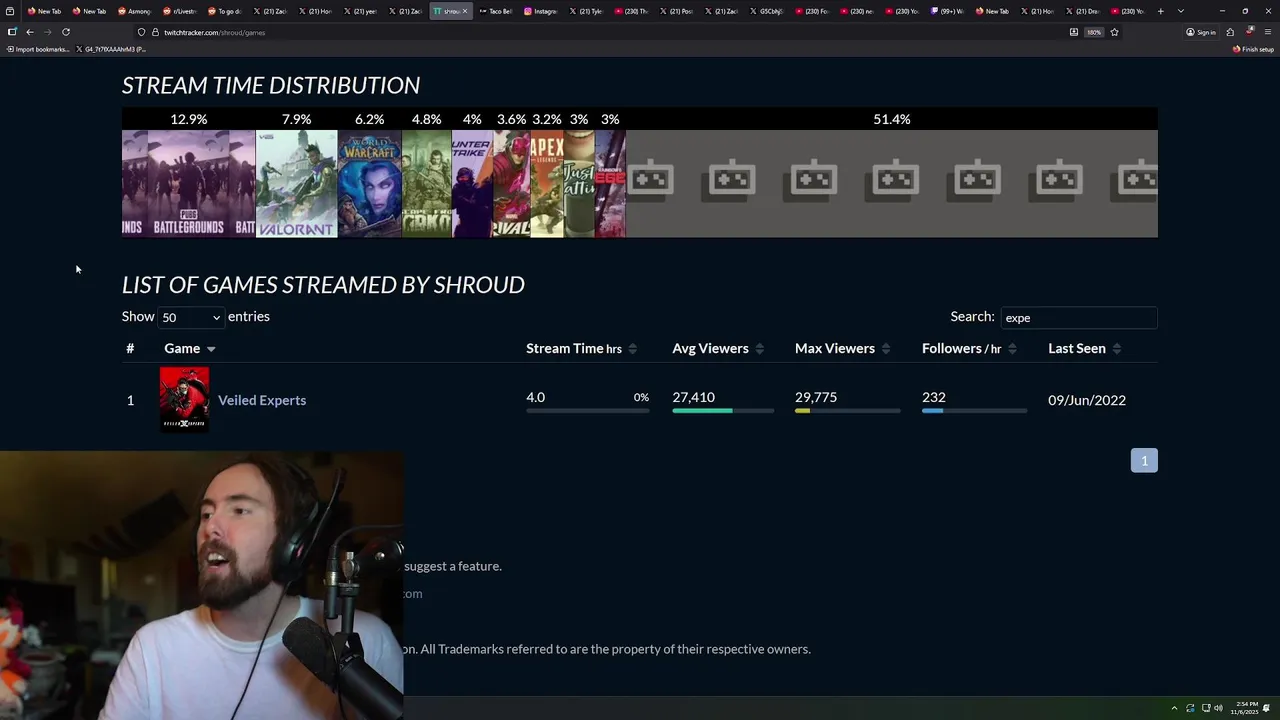The image size is (1280, 720).
Task: Click pagination page 1 button
Action: (x=1144, y=460)
